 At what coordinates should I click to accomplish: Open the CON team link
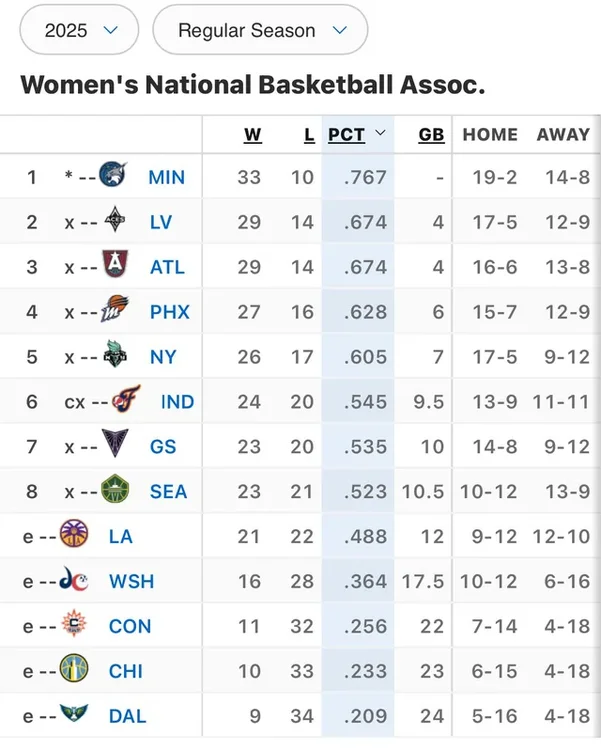click(130, 626)
